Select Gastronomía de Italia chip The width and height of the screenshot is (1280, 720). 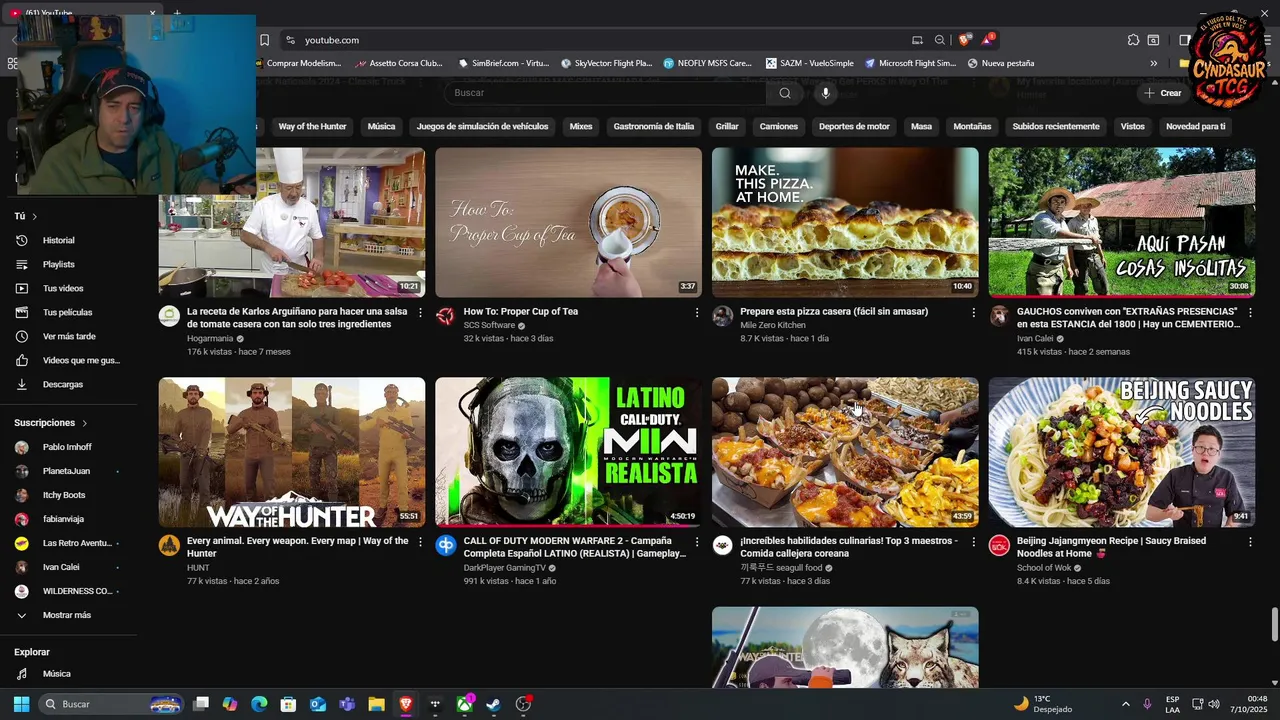click(653, 127)
